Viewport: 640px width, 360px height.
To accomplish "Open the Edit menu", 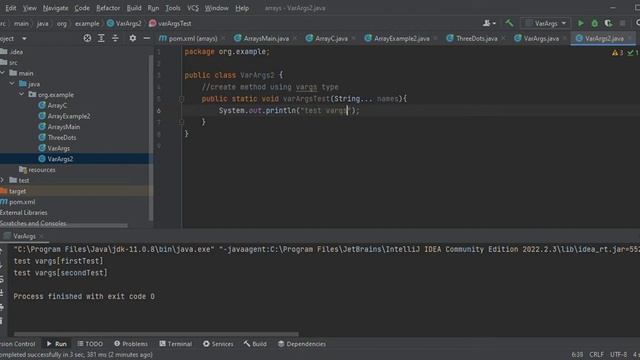I will pyautogui.click(x=11, y=8).
